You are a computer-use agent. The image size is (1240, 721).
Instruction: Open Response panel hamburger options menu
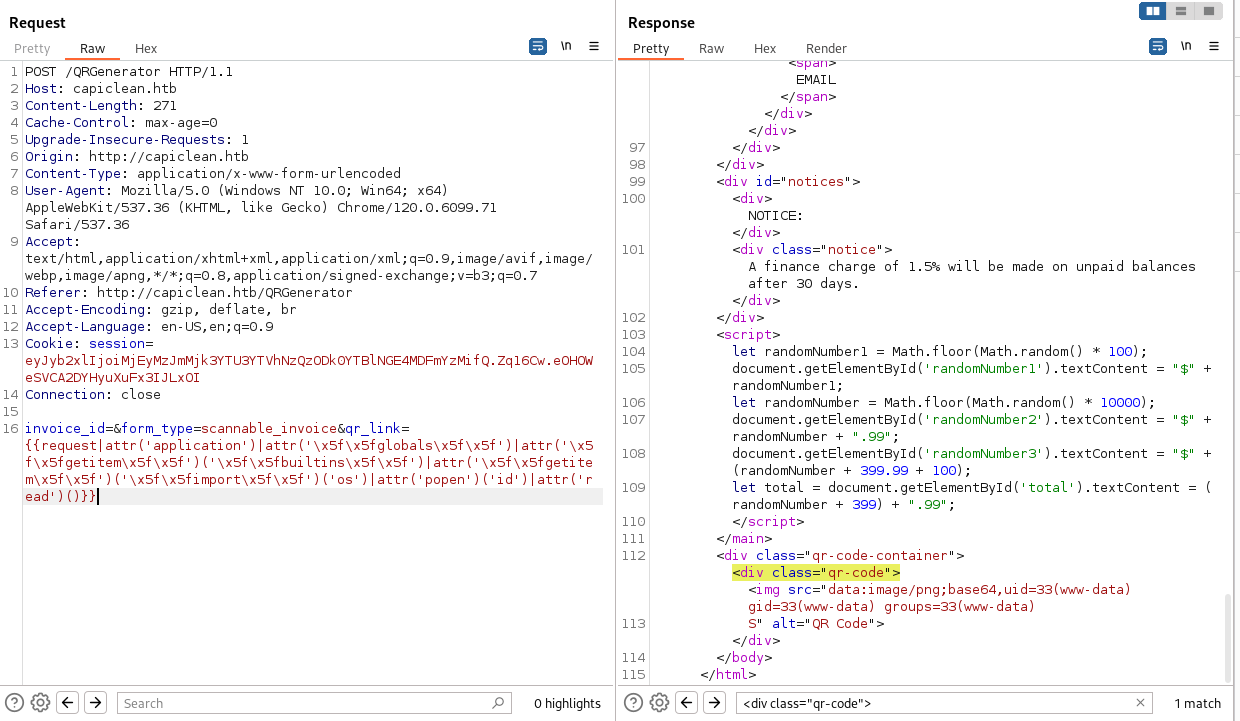tap(1214, 46)
